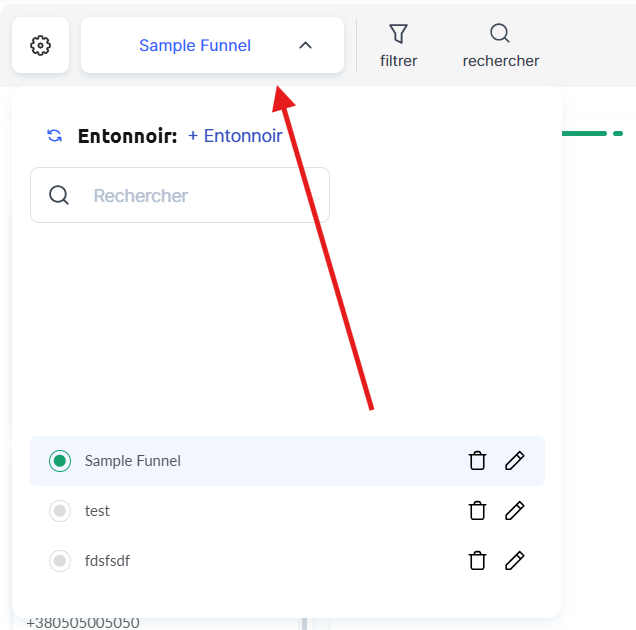The image size is (636, 630).
Task: Select the Sample Funnel radio button
Action: (x=60, y=461)
